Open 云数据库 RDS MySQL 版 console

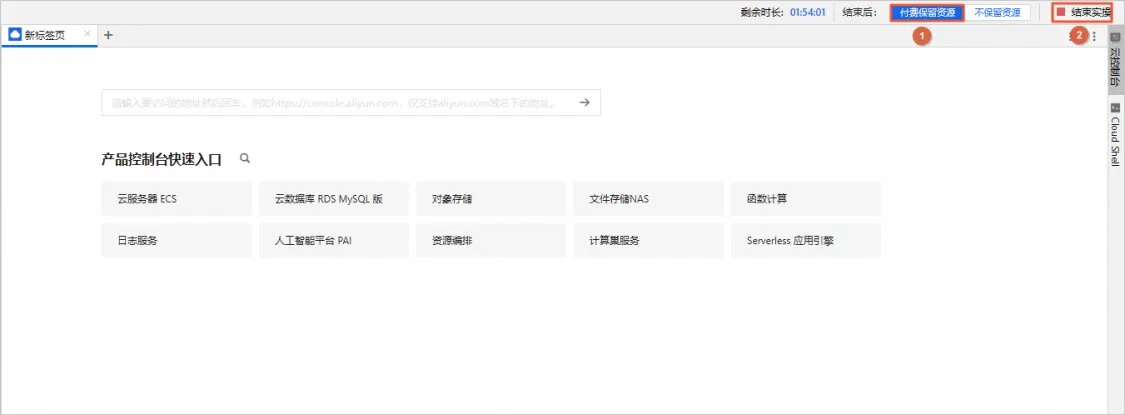pos(333,199)
